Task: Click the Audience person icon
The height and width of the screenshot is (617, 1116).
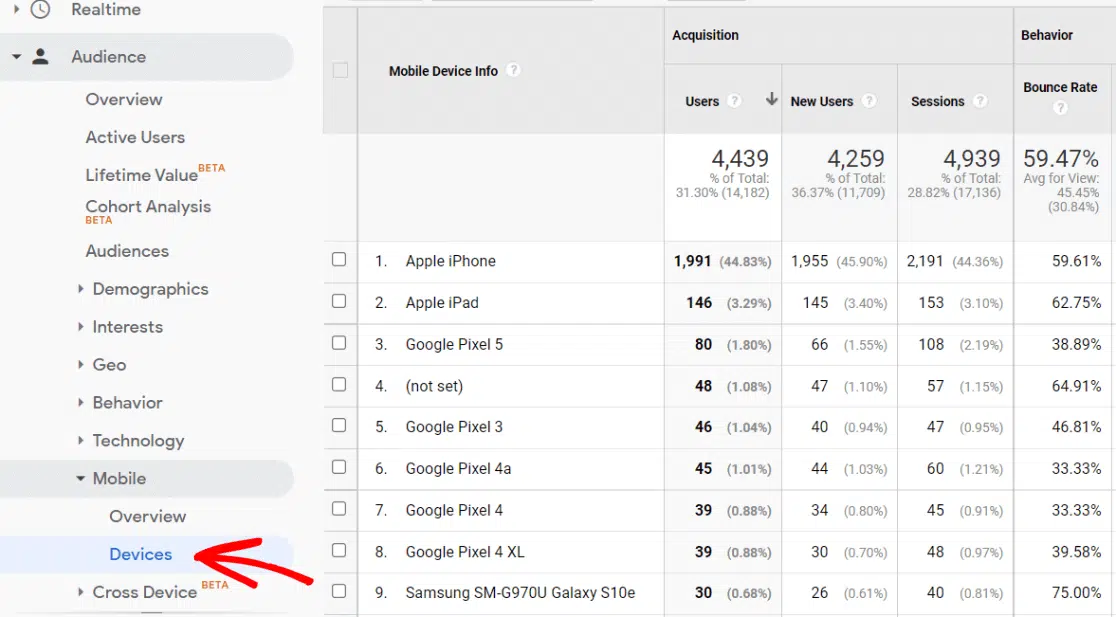Action: click(x=40, y=57)
